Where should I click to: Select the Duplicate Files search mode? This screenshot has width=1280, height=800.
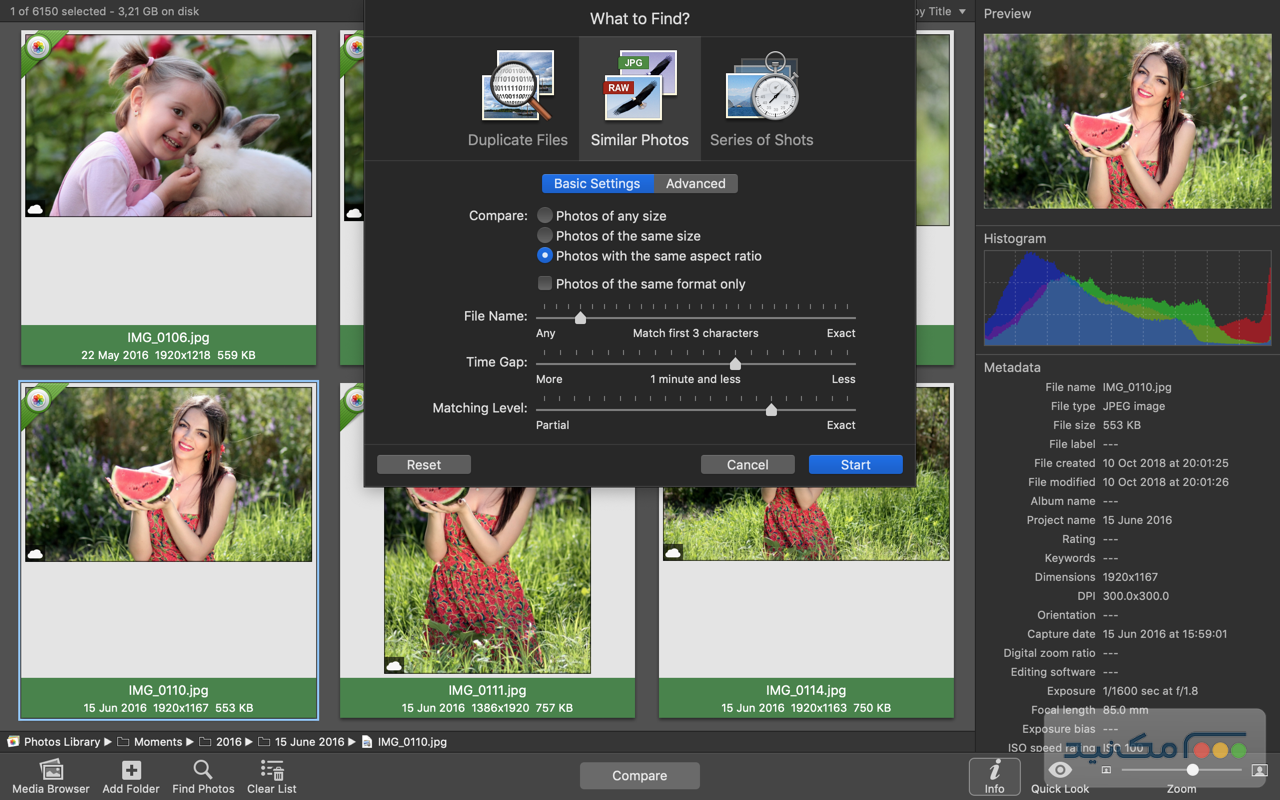point(517,97)
